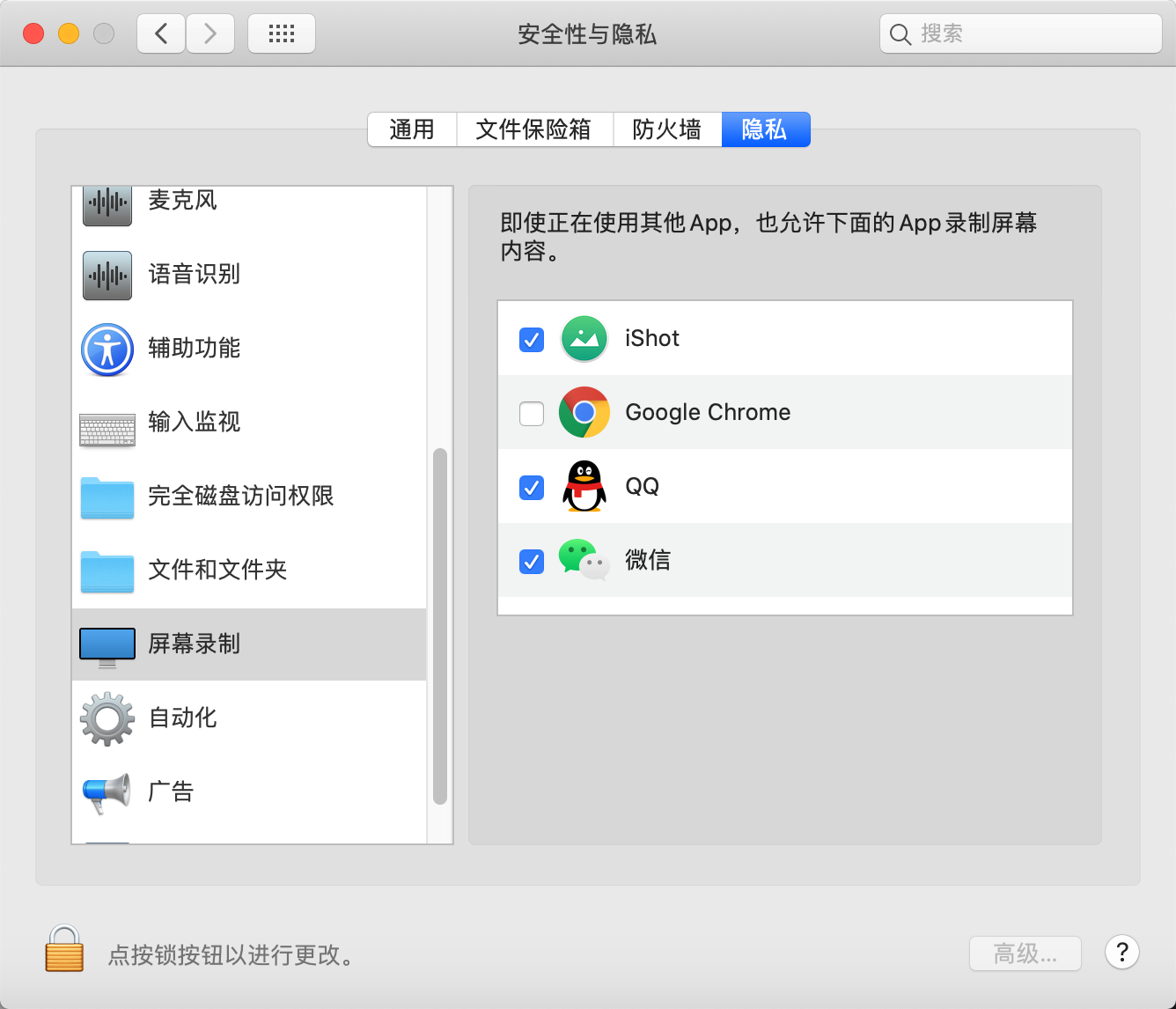Image resolution: width=1176 pixels, height=1009 pixels.
Task: Open the 语音识别 speech recognition settings
Action: point(107,275)
